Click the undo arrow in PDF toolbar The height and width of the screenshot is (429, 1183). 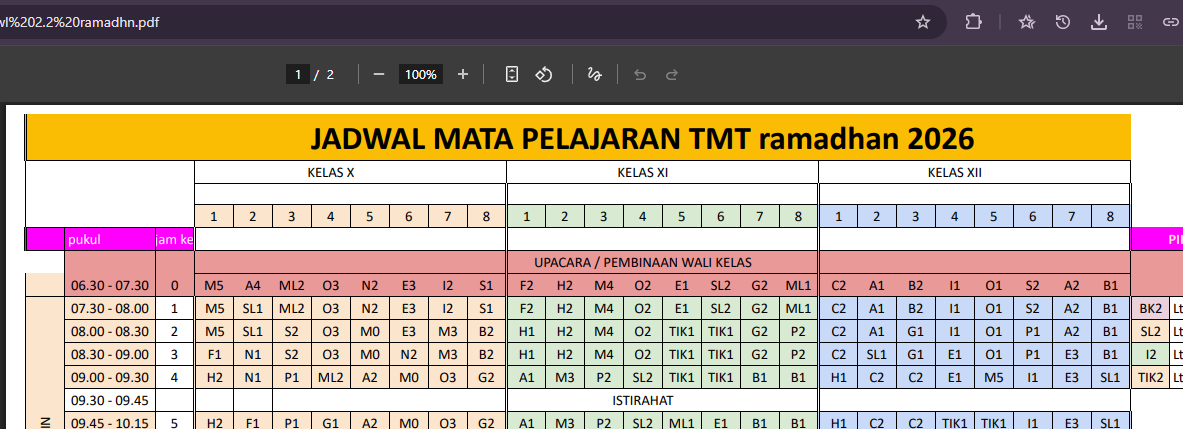[x=640, y=74]
